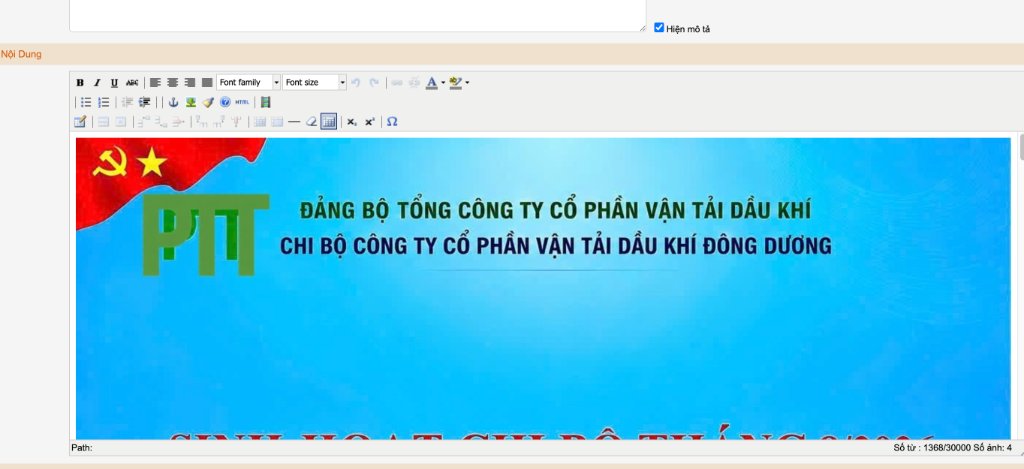Justify text fully
Screen dimensions: 1024x469
click(x=207, y=82)
